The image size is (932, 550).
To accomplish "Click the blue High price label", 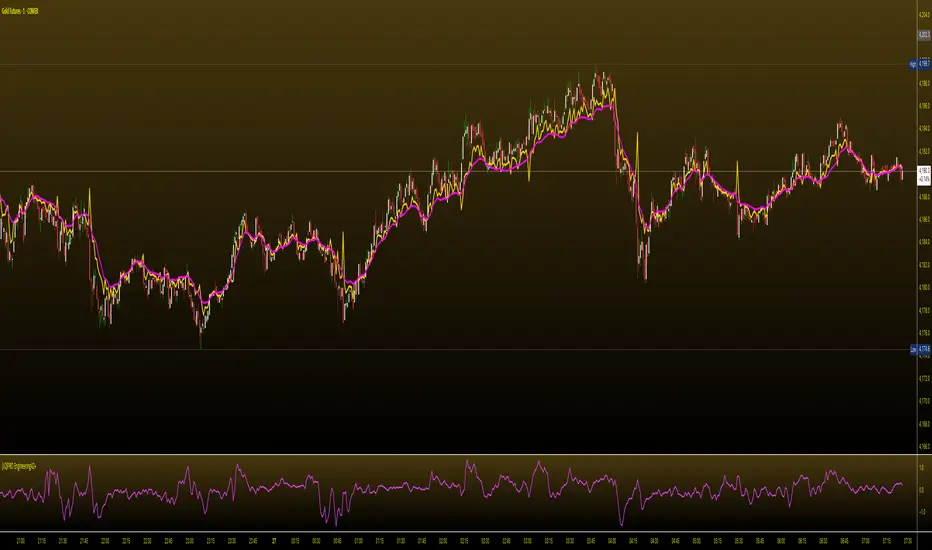I will pos(920,64).
